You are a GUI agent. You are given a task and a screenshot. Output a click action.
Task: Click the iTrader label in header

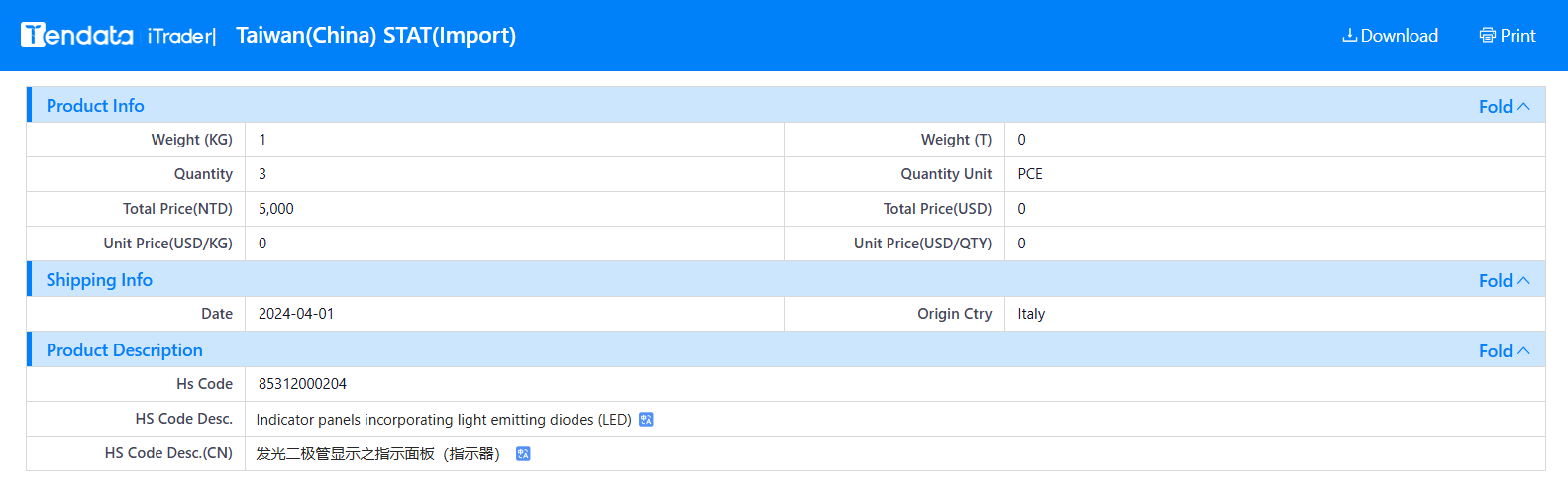point(181,36)
